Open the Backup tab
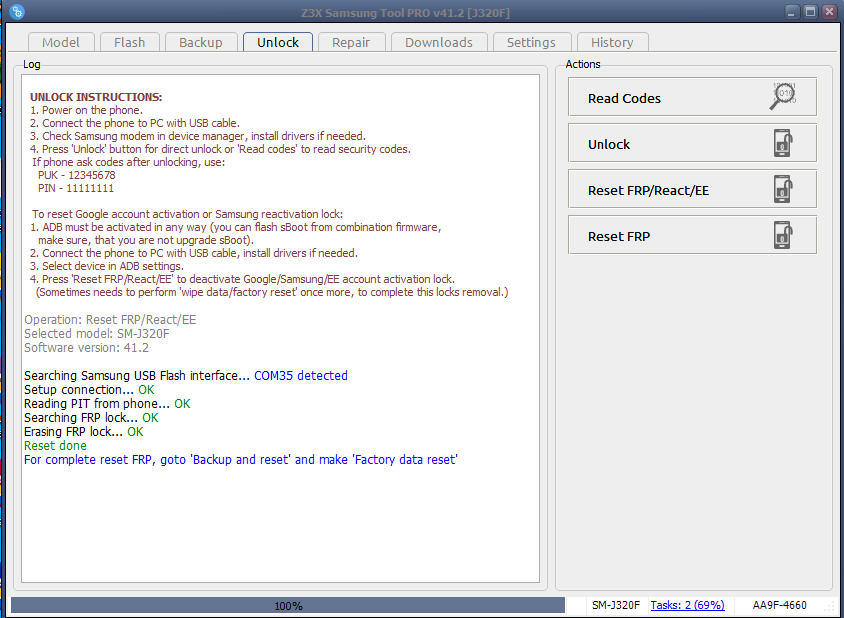This screenshot has height=618, width=844. point(201,42)
